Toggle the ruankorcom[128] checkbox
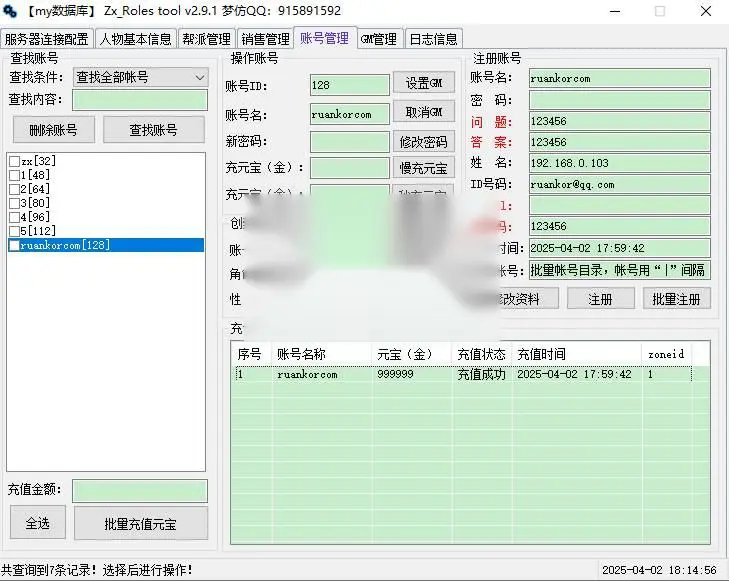 pos(14,245)
